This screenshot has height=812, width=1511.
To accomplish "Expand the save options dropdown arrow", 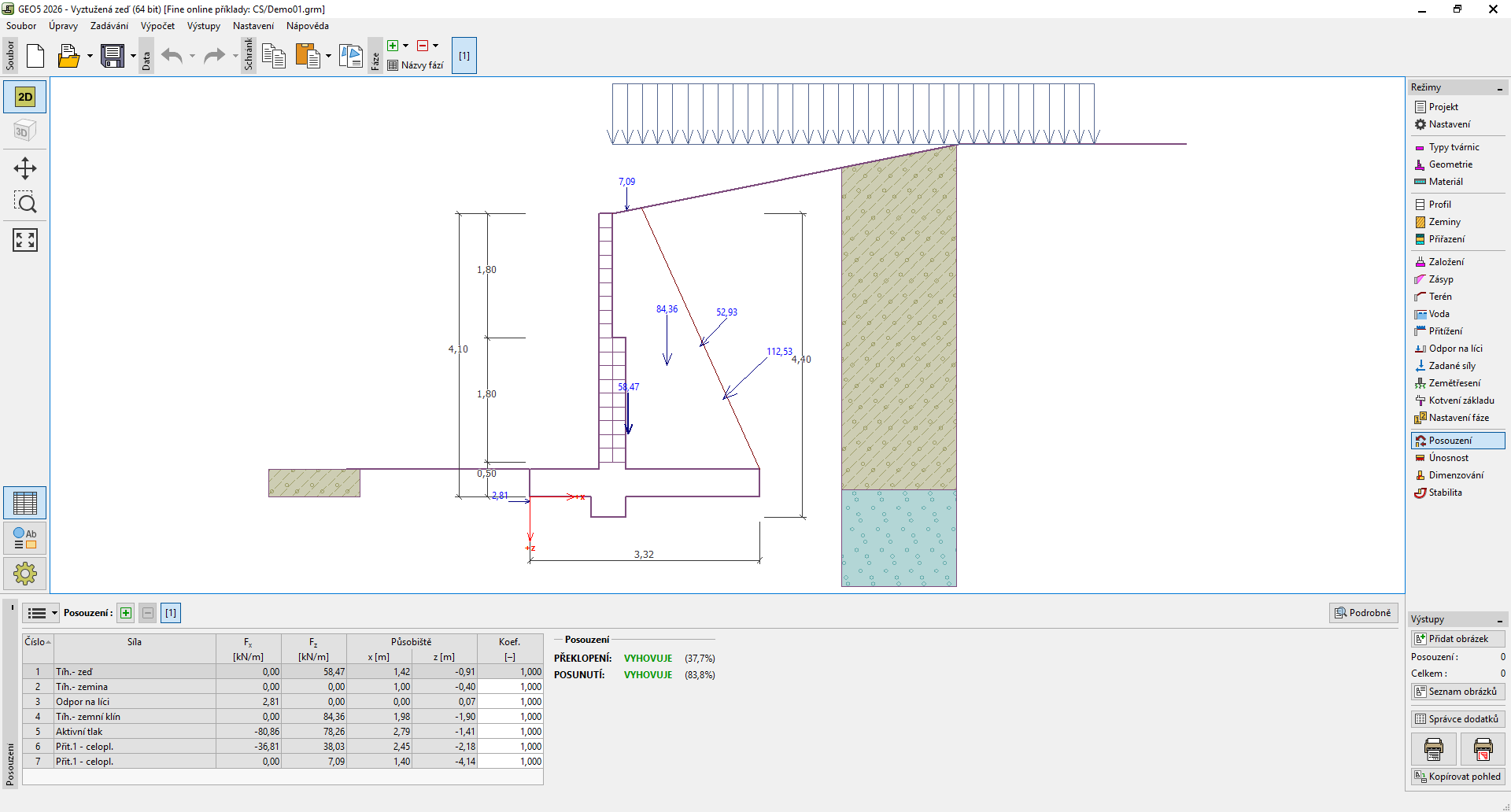I will tap(133, 56).
